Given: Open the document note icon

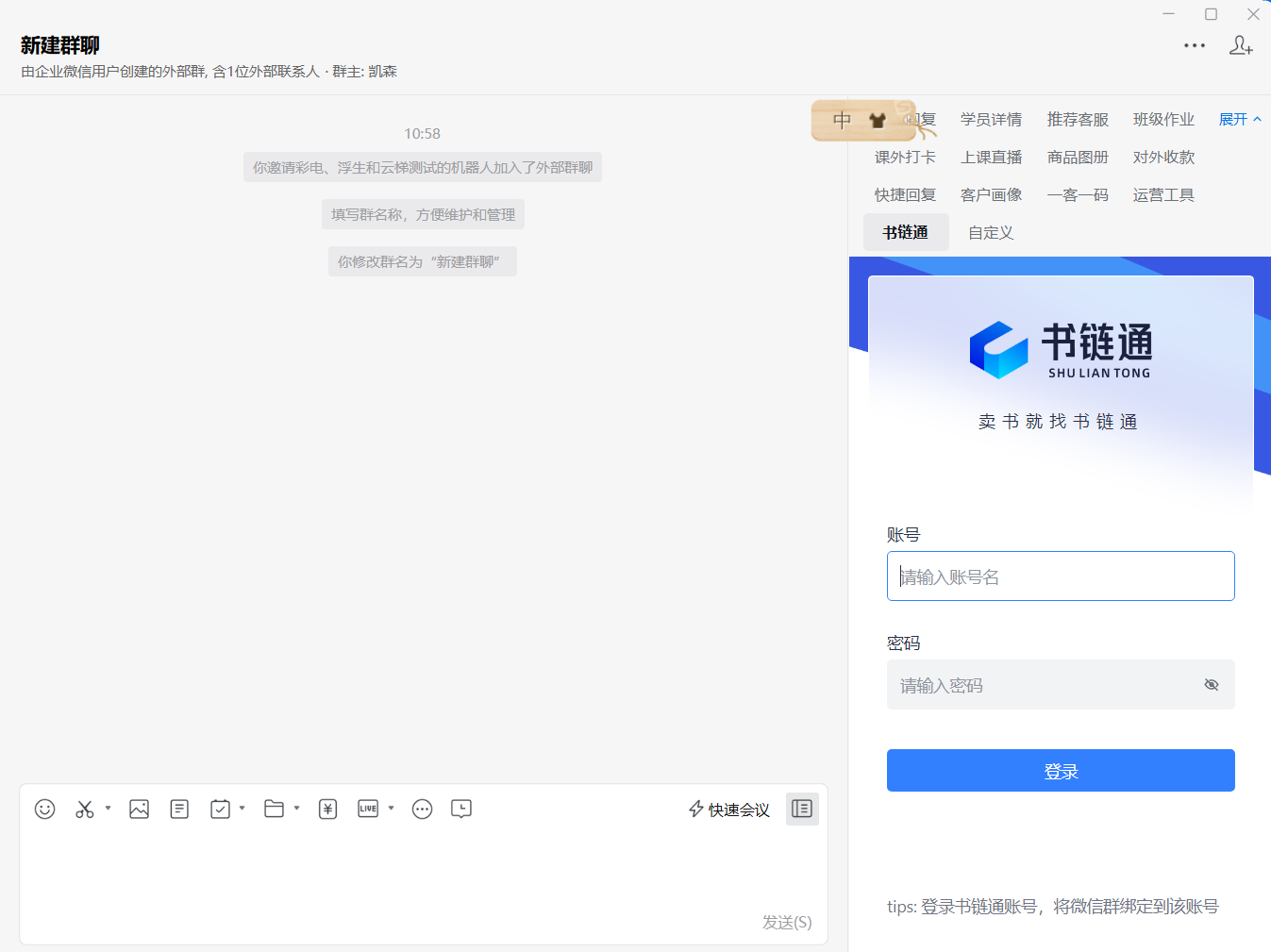Looking at the screenshot, I should click(179, 809).
